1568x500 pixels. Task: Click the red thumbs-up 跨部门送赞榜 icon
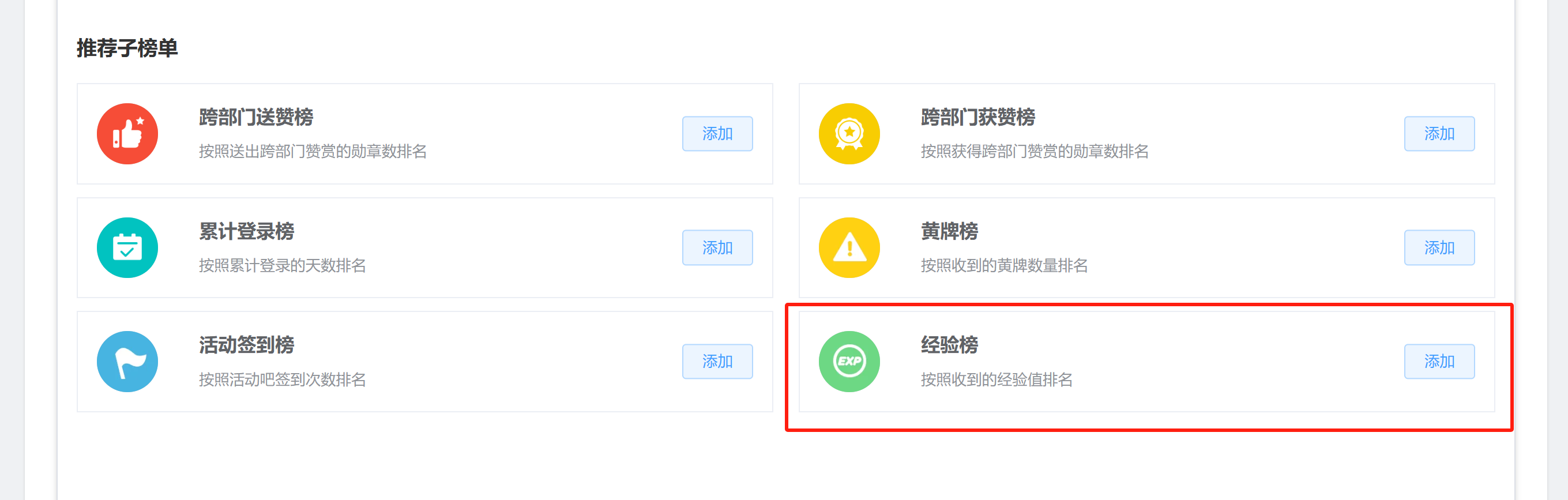(x=127, y=133)
